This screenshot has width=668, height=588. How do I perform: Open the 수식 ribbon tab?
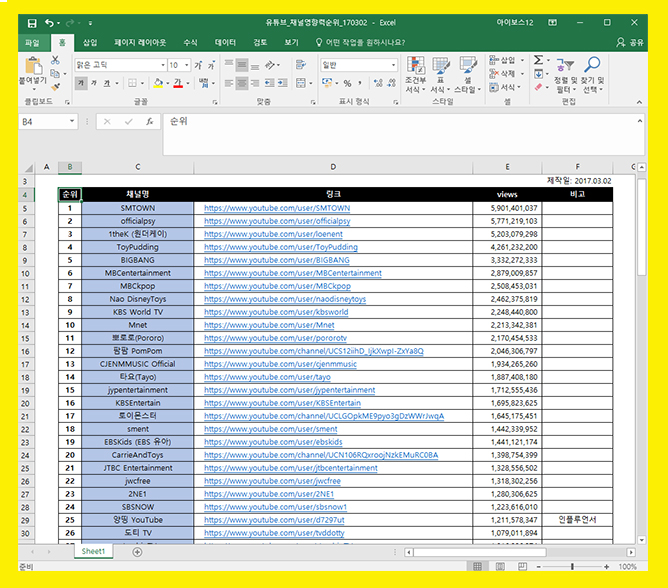pos(190,43)
